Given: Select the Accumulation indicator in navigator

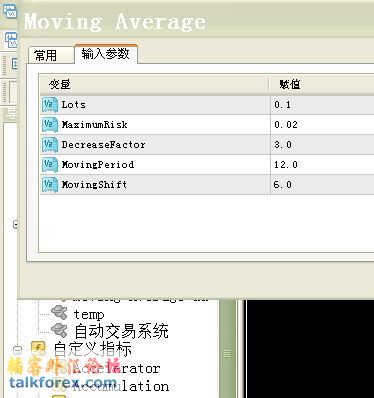Looking at the screenshot, I should pyautogui.click(x=120, y=387).
